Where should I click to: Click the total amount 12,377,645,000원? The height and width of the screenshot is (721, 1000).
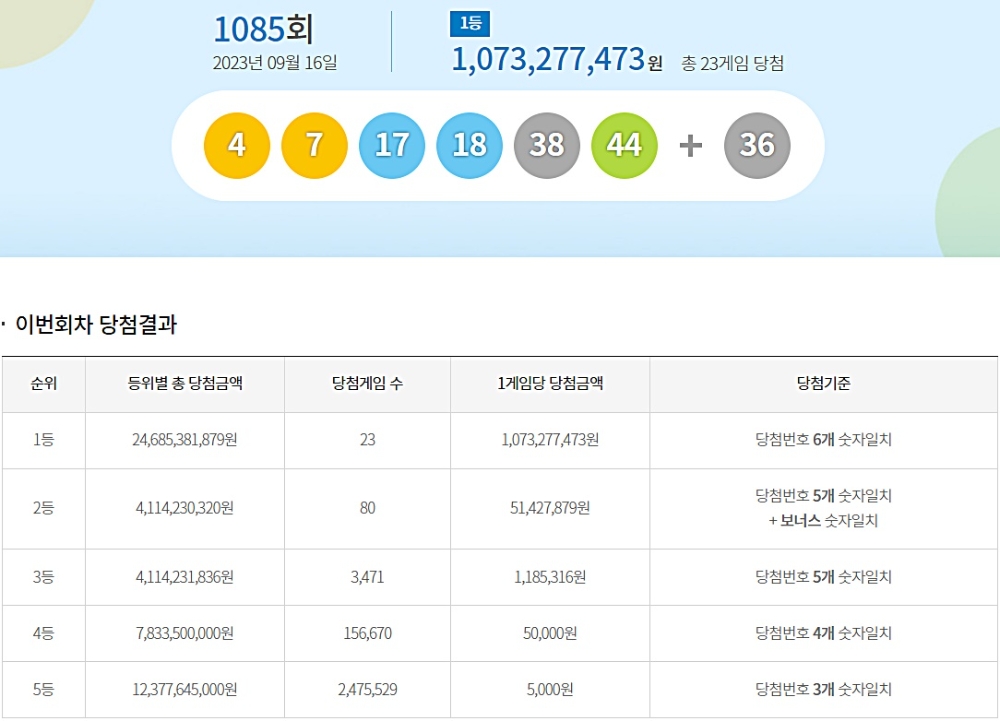pyautogui.click(x=185, y=690)
